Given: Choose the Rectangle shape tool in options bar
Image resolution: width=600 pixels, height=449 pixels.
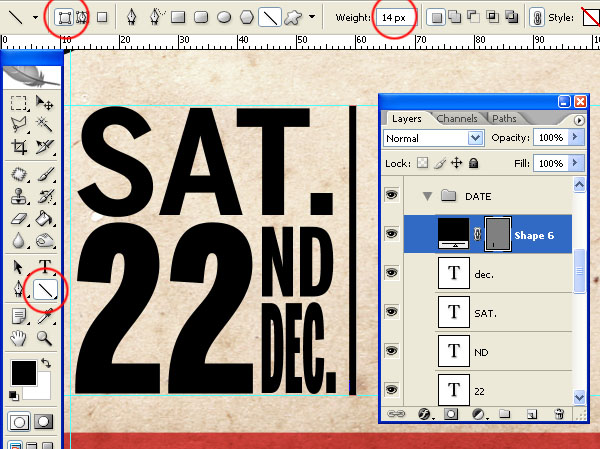Looking at the screenshot, I should point(178,17).
